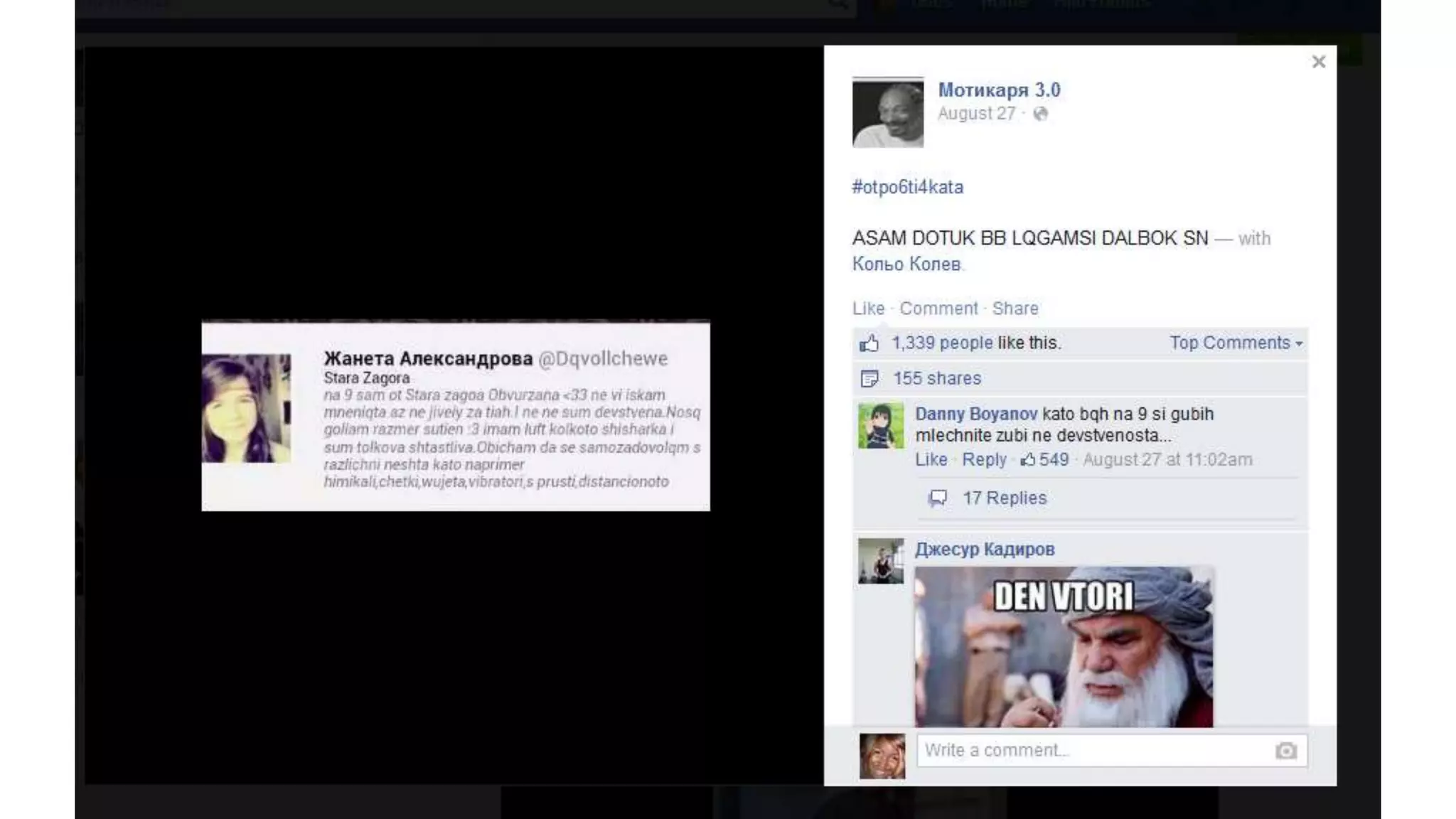
Task: Close the photo viewer with X
Action: point(1318,62)
